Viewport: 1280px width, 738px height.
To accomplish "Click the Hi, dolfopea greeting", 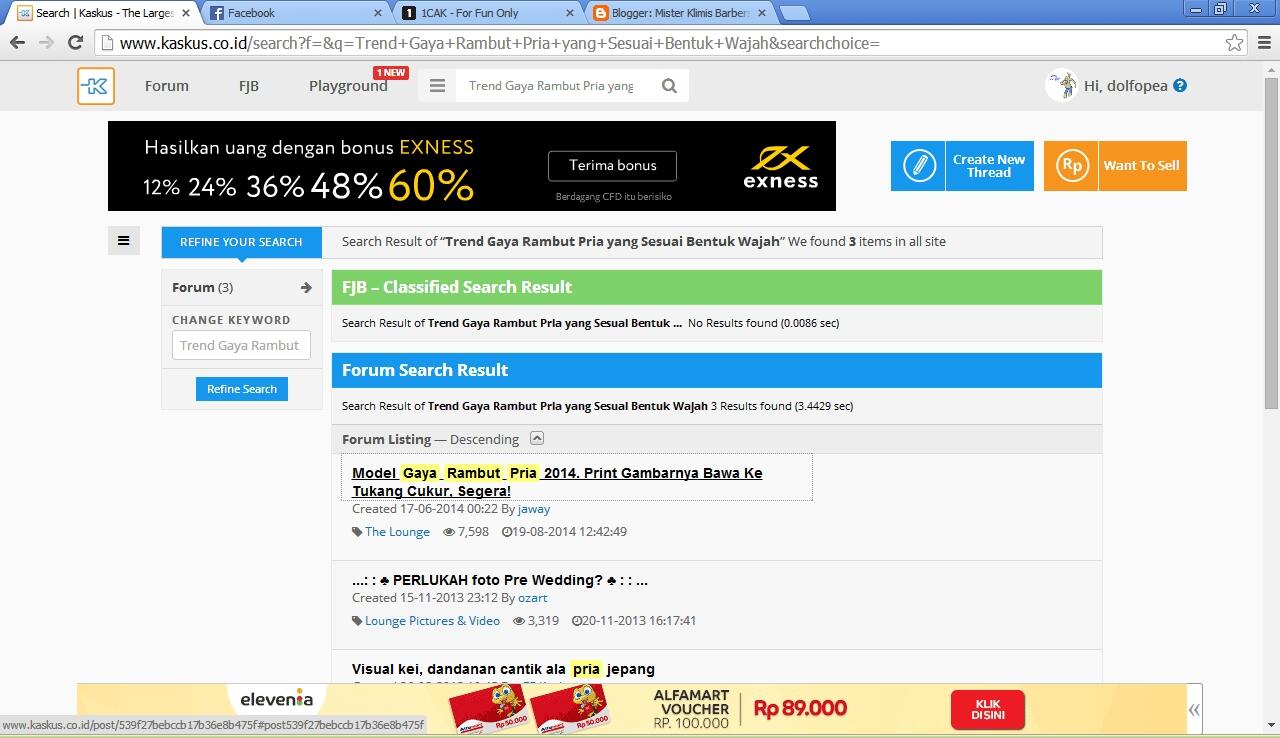I will [x=1126, y=86].
